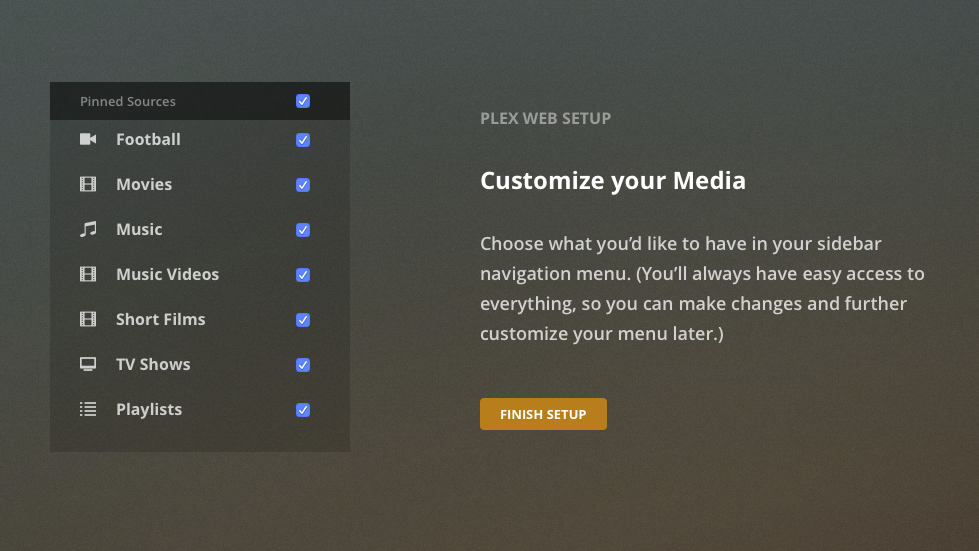The width and height of the screenshot is (979, 551).
Task: Click the Playlists list icon
Action: [x=88, y=409]
